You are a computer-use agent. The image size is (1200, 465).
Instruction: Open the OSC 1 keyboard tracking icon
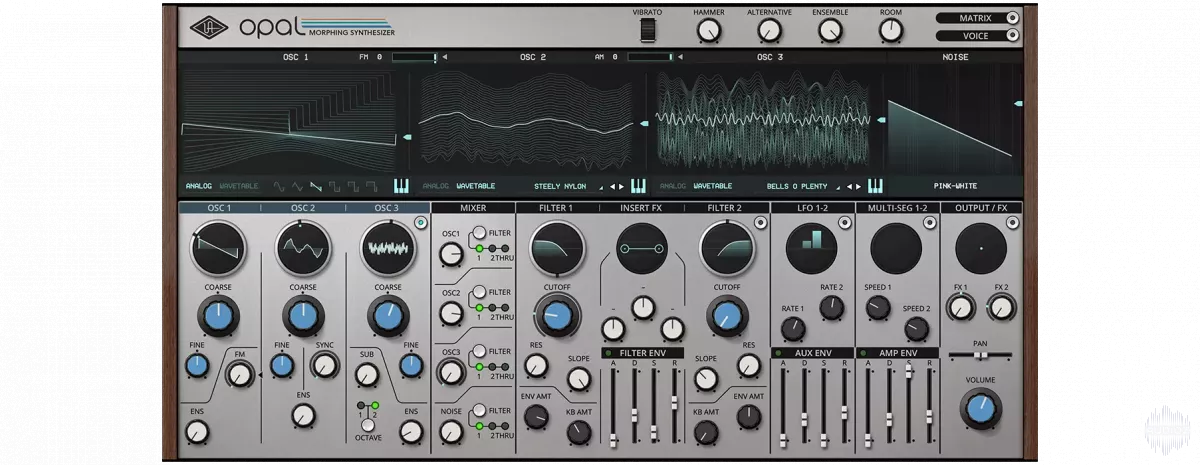click(402, 186)
